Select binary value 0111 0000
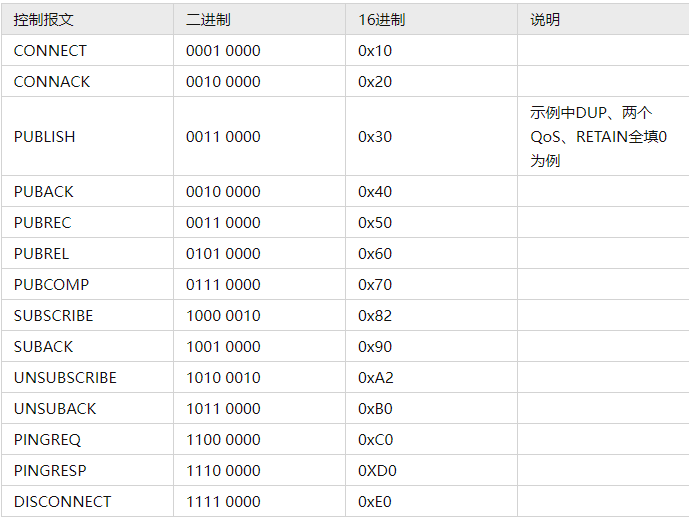This screenshot has height=517, width=689. (x=223, y=284)
